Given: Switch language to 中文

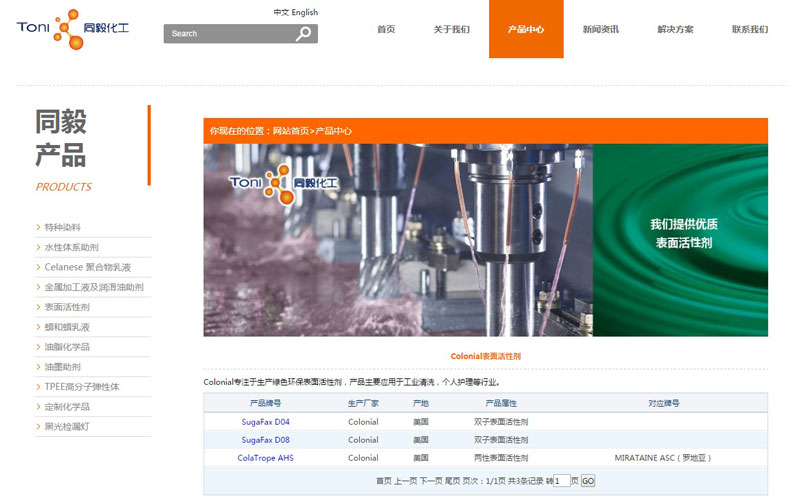Looking at the screenshot, I should coord(281,12).
